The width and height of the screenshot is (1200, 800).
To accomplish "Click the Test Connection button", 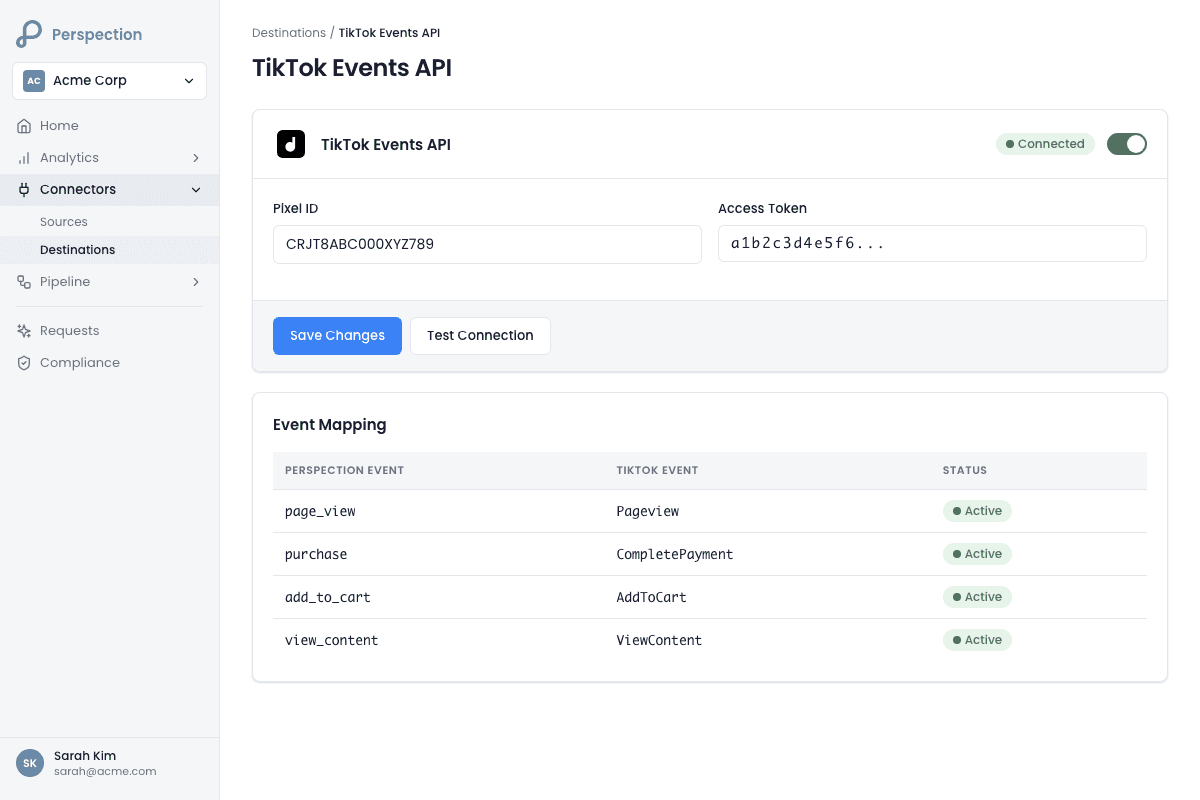I will point(480,336).
